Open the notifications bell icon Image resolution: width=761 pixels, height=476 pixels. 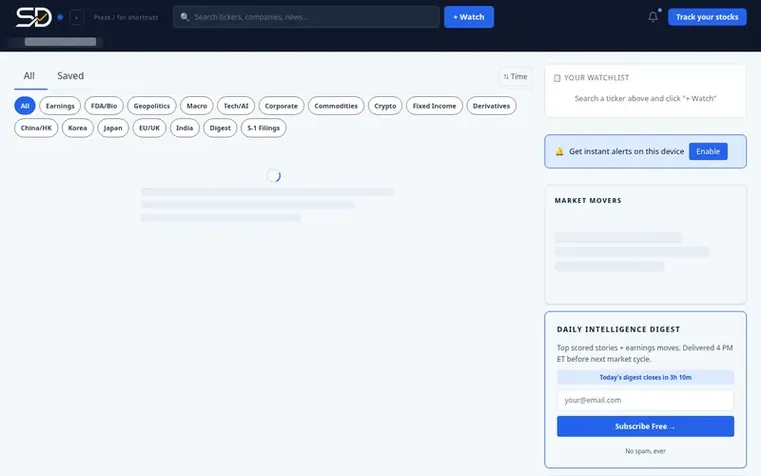(x=653, y=17)
